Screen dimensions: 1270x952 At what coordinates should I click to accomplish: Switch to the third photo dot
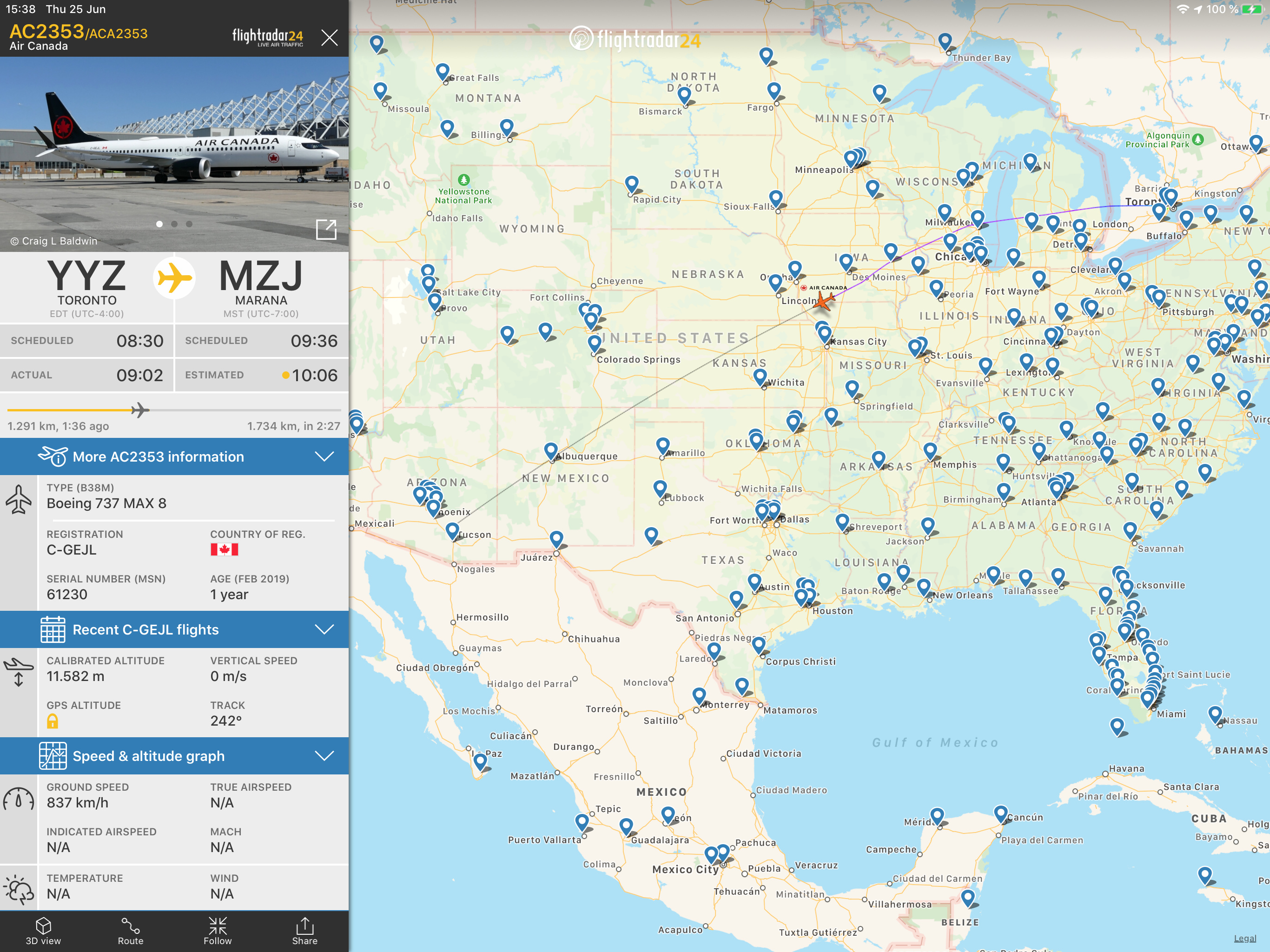coord(189,224)
